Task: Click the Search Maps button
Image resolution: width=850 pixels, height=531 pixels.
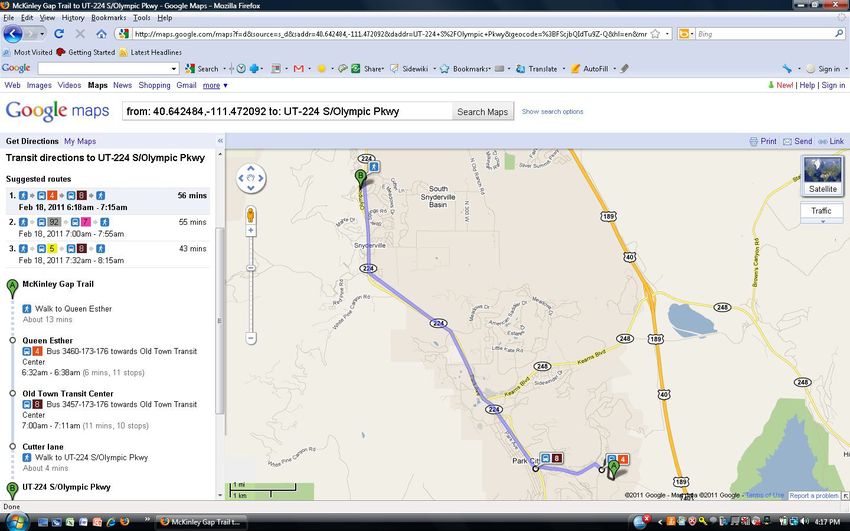Action: pos(482,112)
